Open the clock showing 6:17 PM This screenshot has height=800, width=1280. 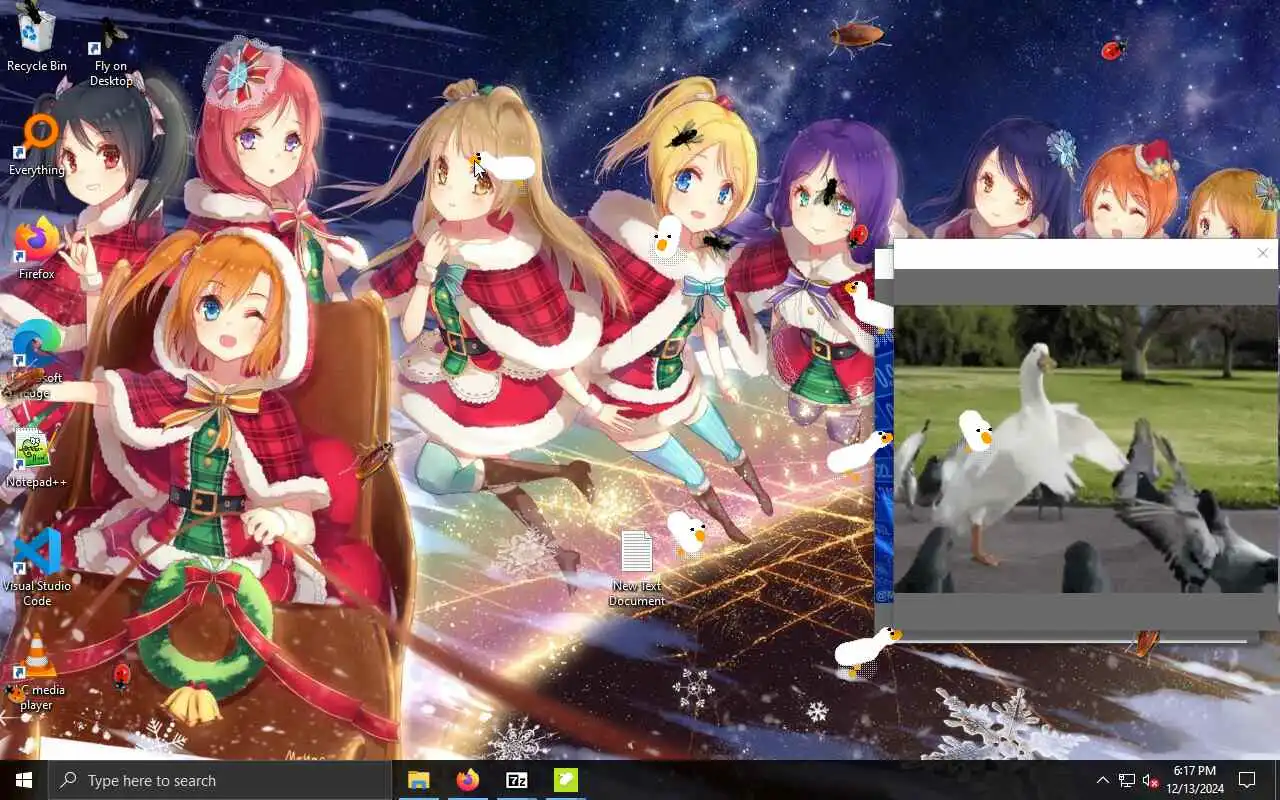(x=1195, y=780)
